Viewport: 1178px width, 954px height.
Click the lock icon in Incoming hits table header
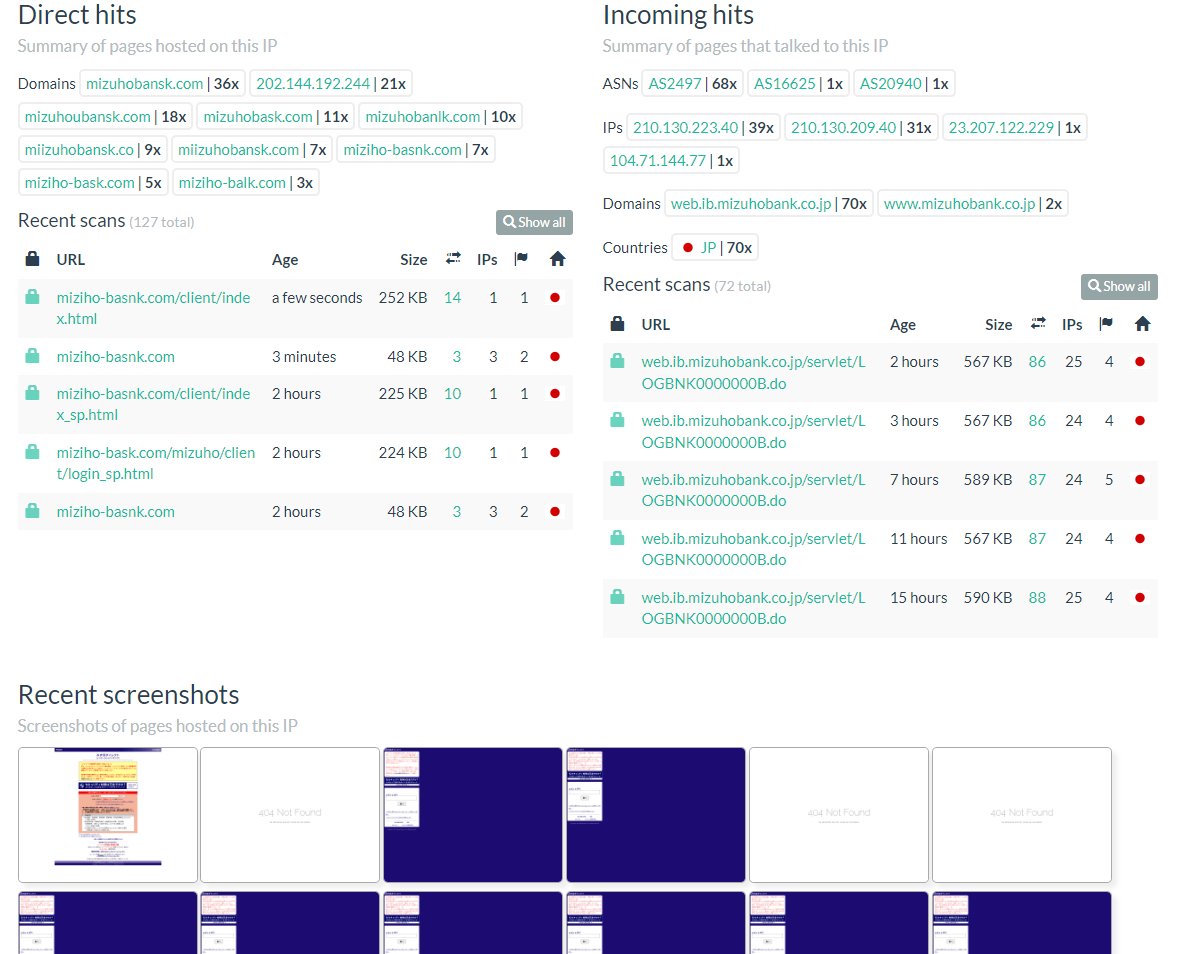618,324
